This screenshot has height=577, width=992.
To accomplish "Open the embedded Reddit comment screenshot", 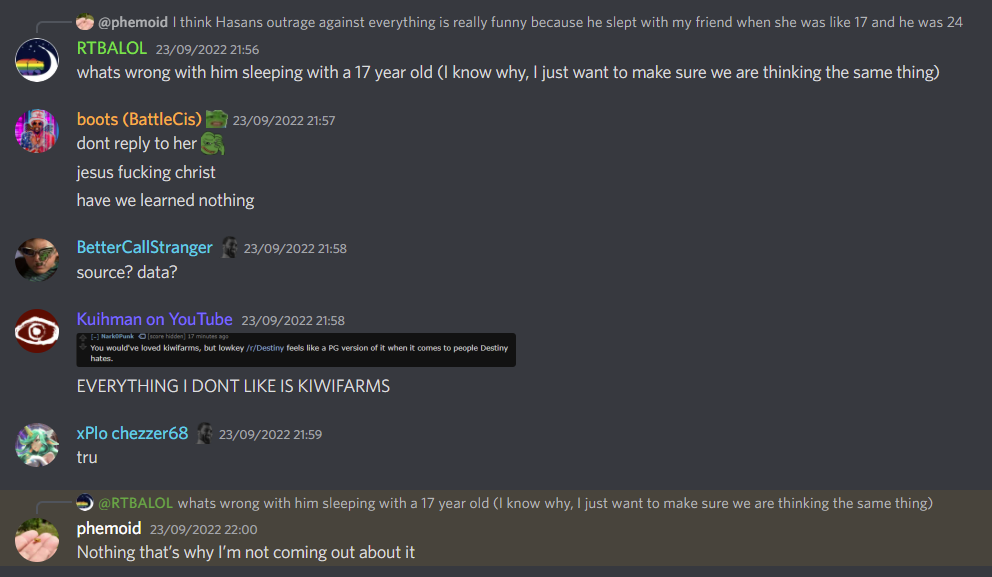I will coord(296,350).
